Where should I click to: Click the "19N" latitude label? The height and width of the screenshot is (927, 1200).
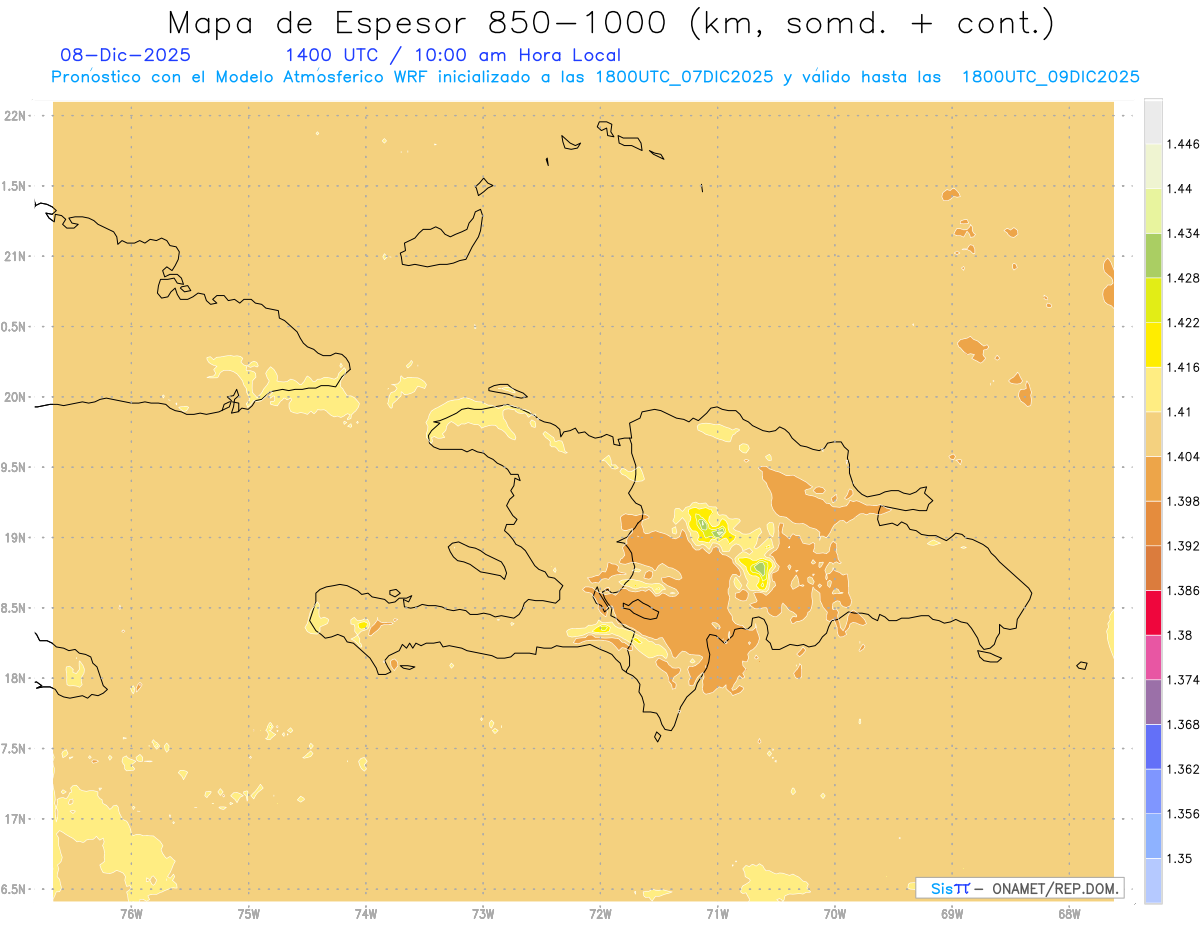click(15, 538)
